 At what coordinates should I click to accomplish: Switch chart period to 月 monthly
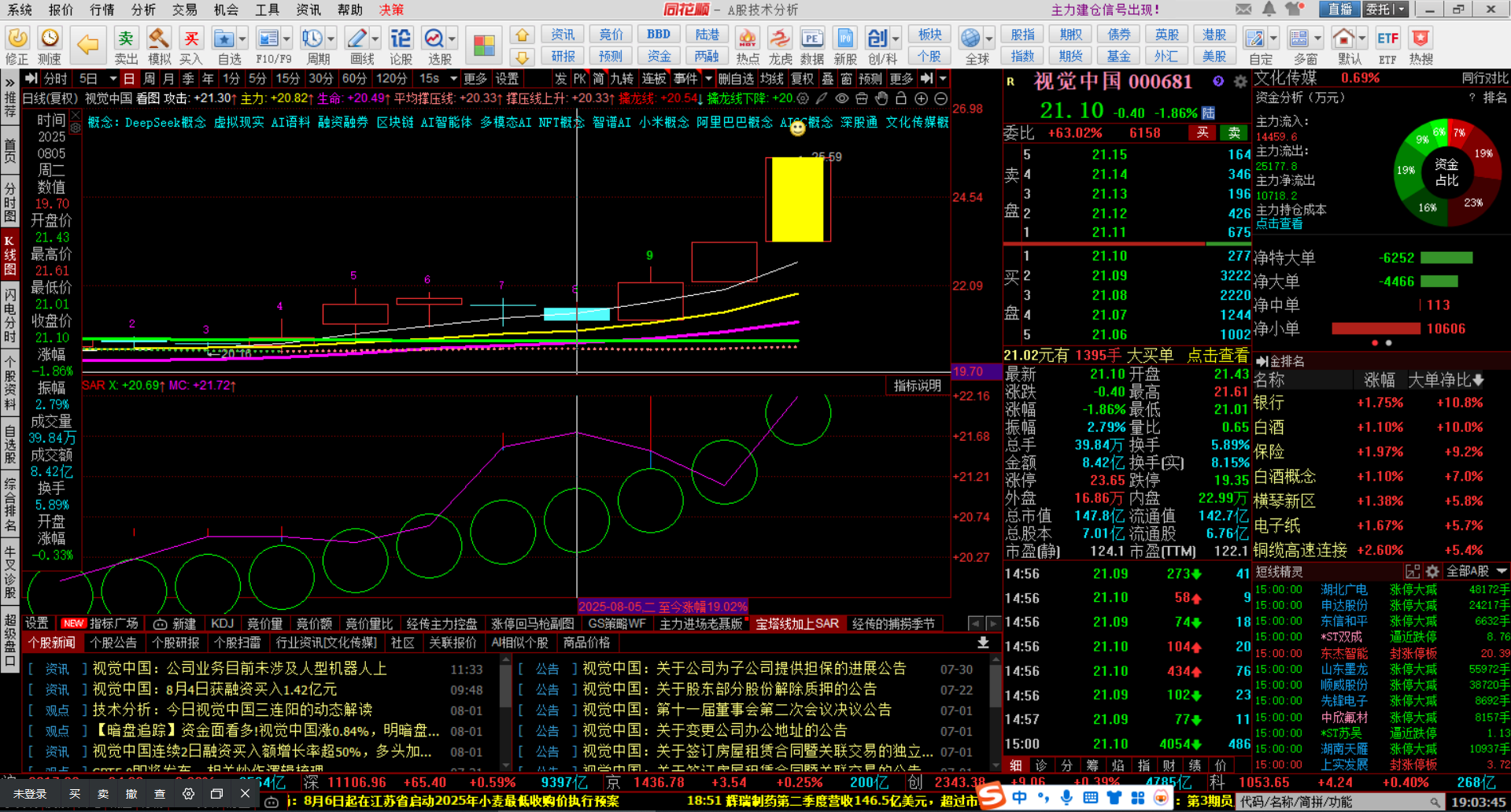pyautogui.click(x=168, y=79)
